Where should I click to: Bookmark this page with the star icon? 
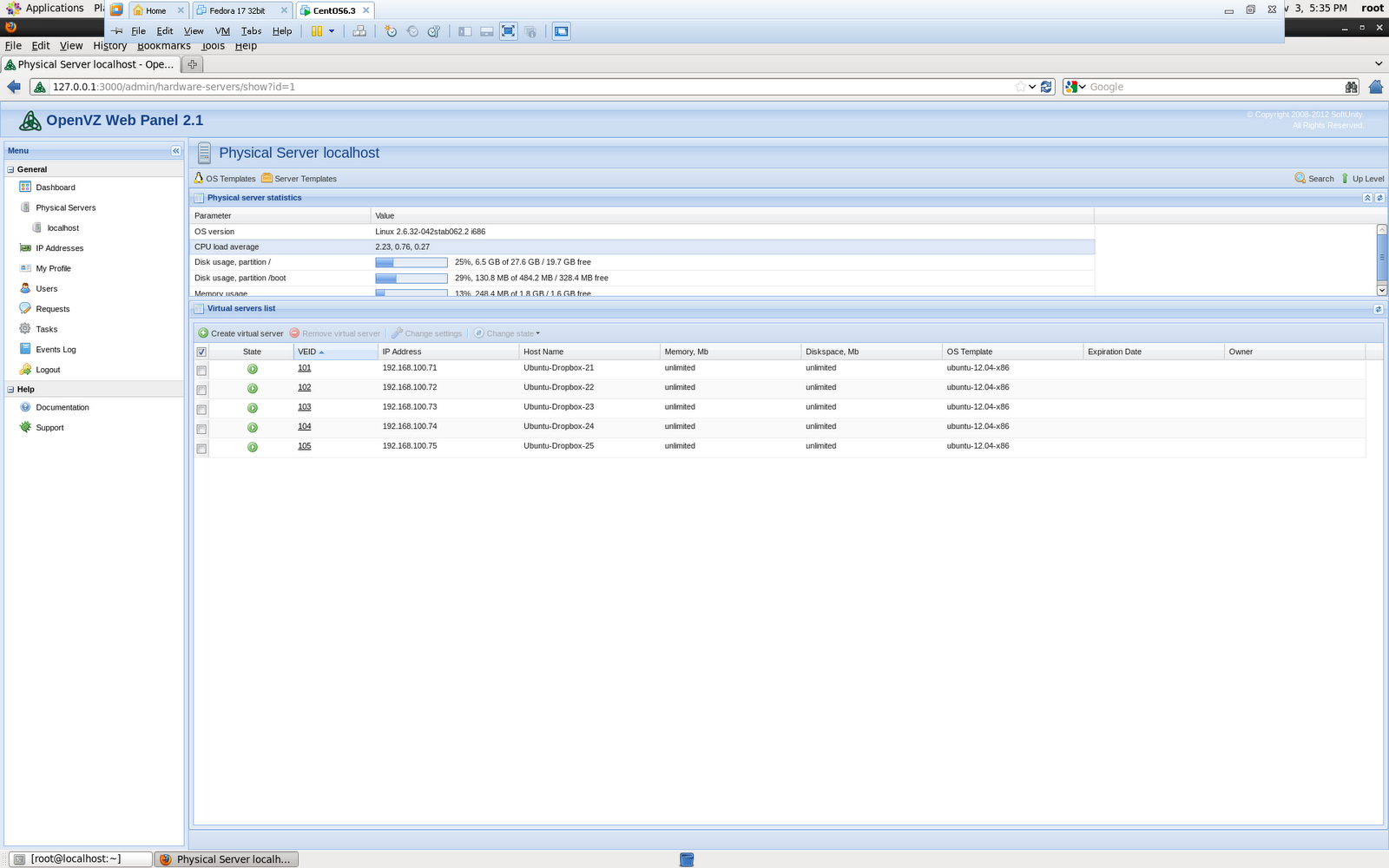pos(1020,87)
